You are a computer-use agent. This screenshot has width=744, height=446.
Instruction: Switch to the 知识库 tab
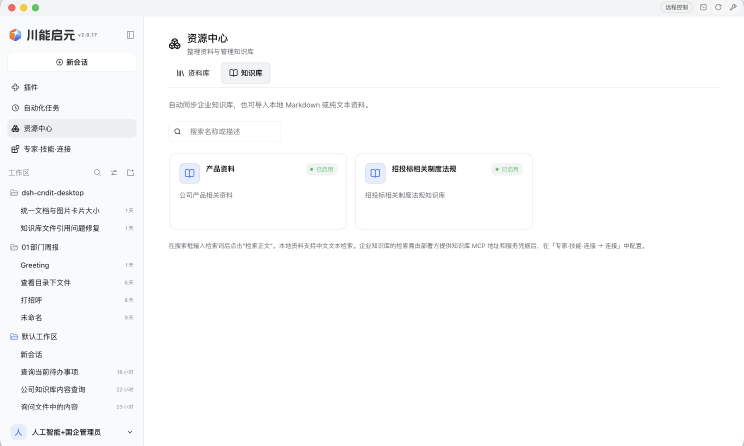coord(246,73)
